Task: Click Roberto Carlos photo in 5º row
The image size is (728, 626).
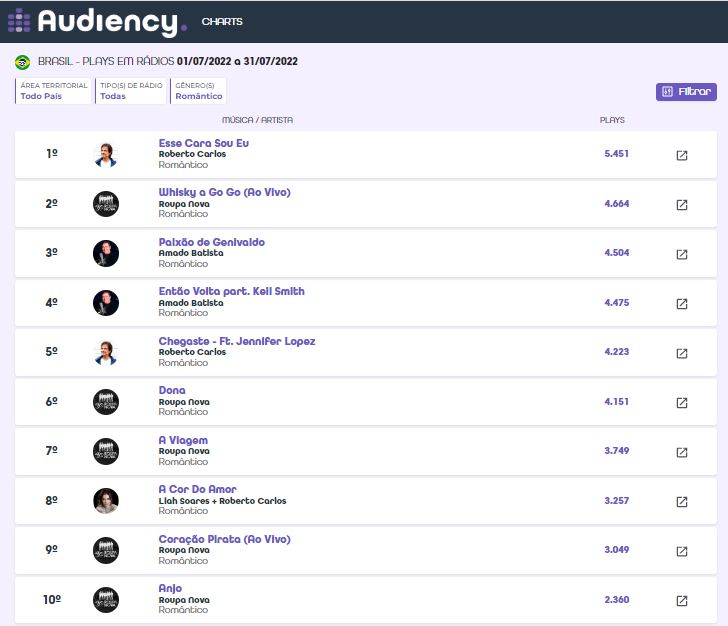Action: coord(106,352)
